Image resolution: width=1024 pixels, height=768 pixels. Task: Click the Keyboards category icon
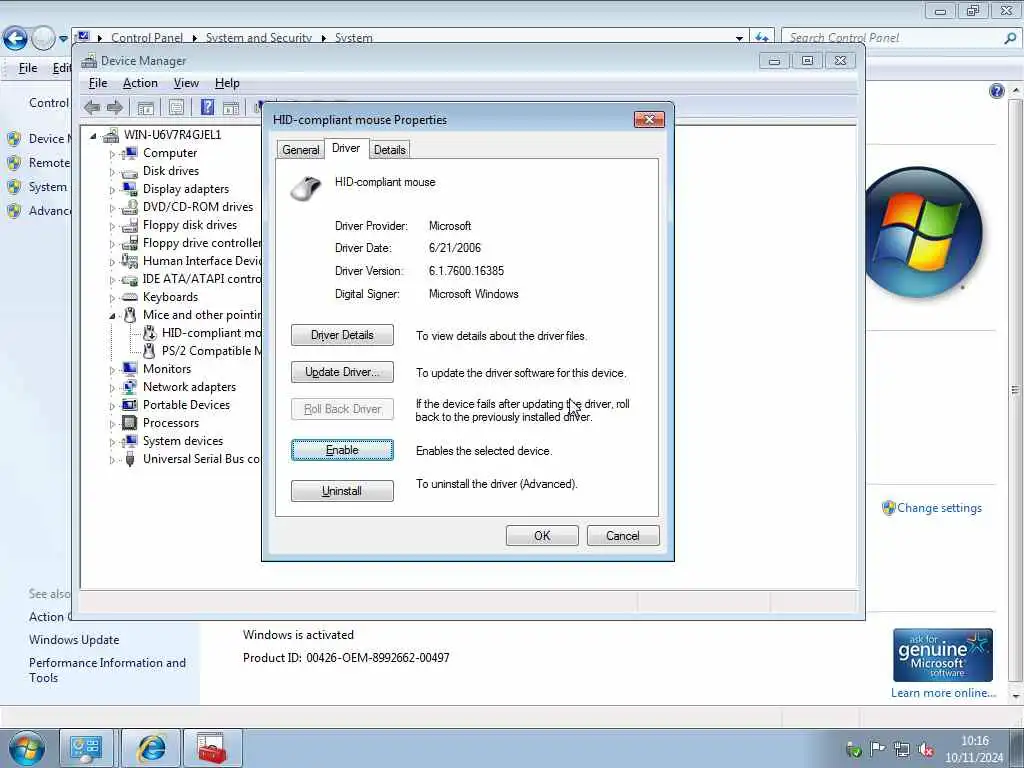tap(130, 297)
